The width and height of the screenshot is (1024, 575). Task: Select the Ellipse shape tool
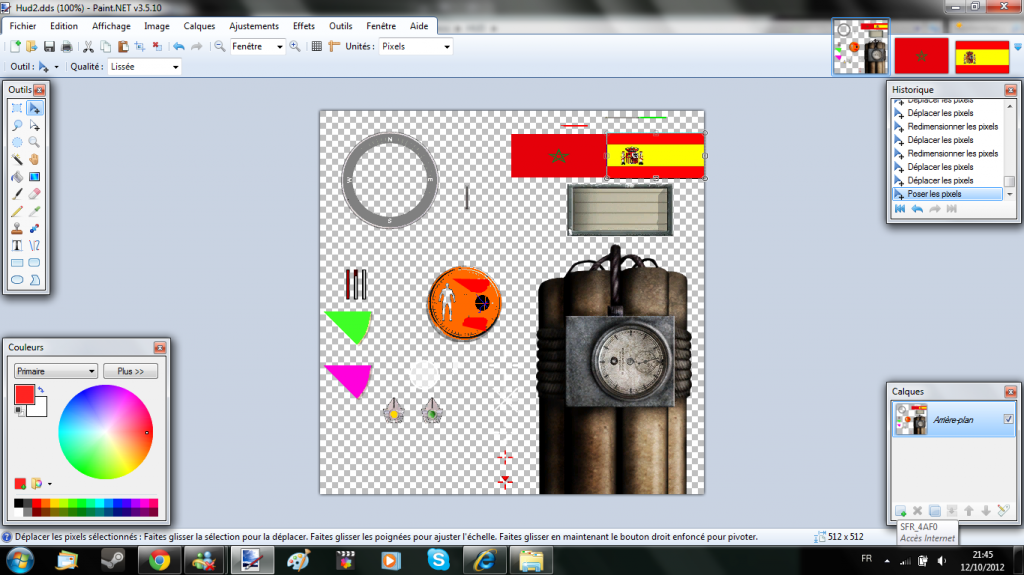point(17,280)
